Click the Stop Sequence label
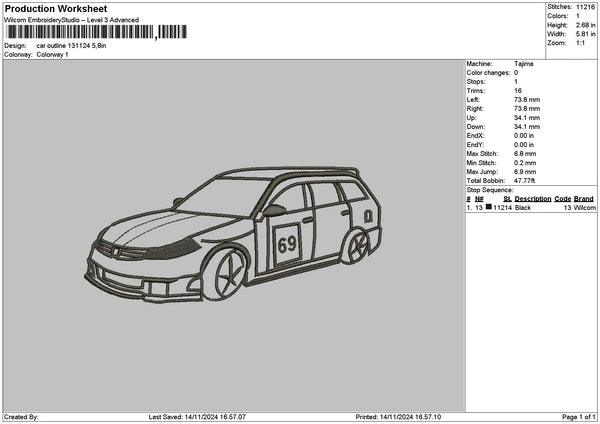Viewport: 600px width, 424px height. coord(487,187)
